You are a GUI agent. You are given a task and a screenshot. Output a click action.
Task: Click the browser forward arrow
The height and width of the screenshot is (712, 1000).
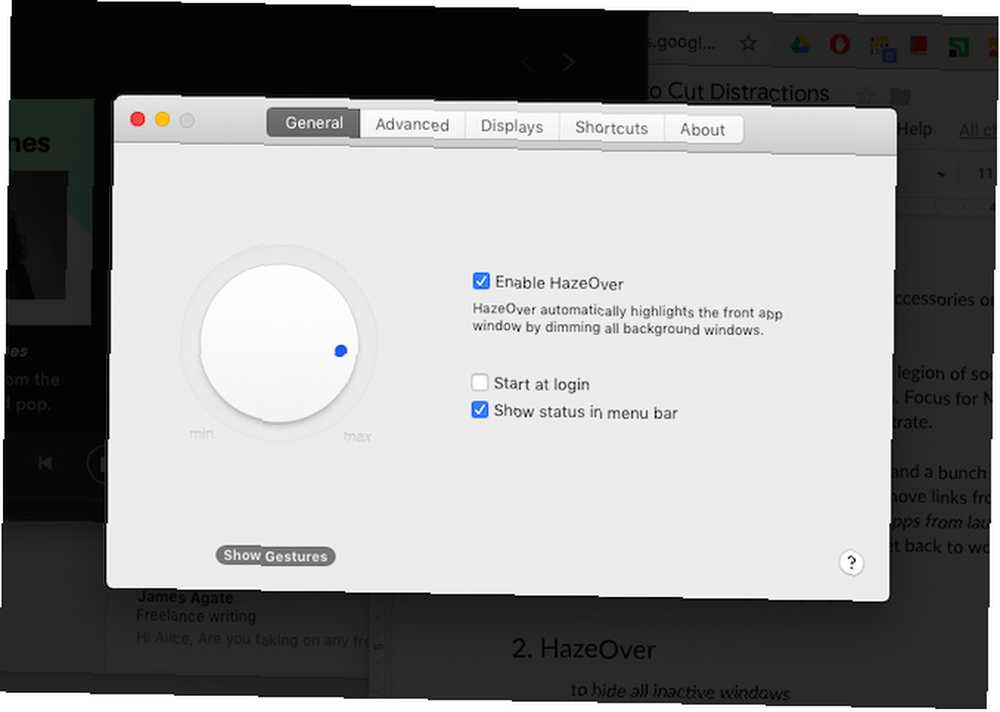tap(568, 63)
